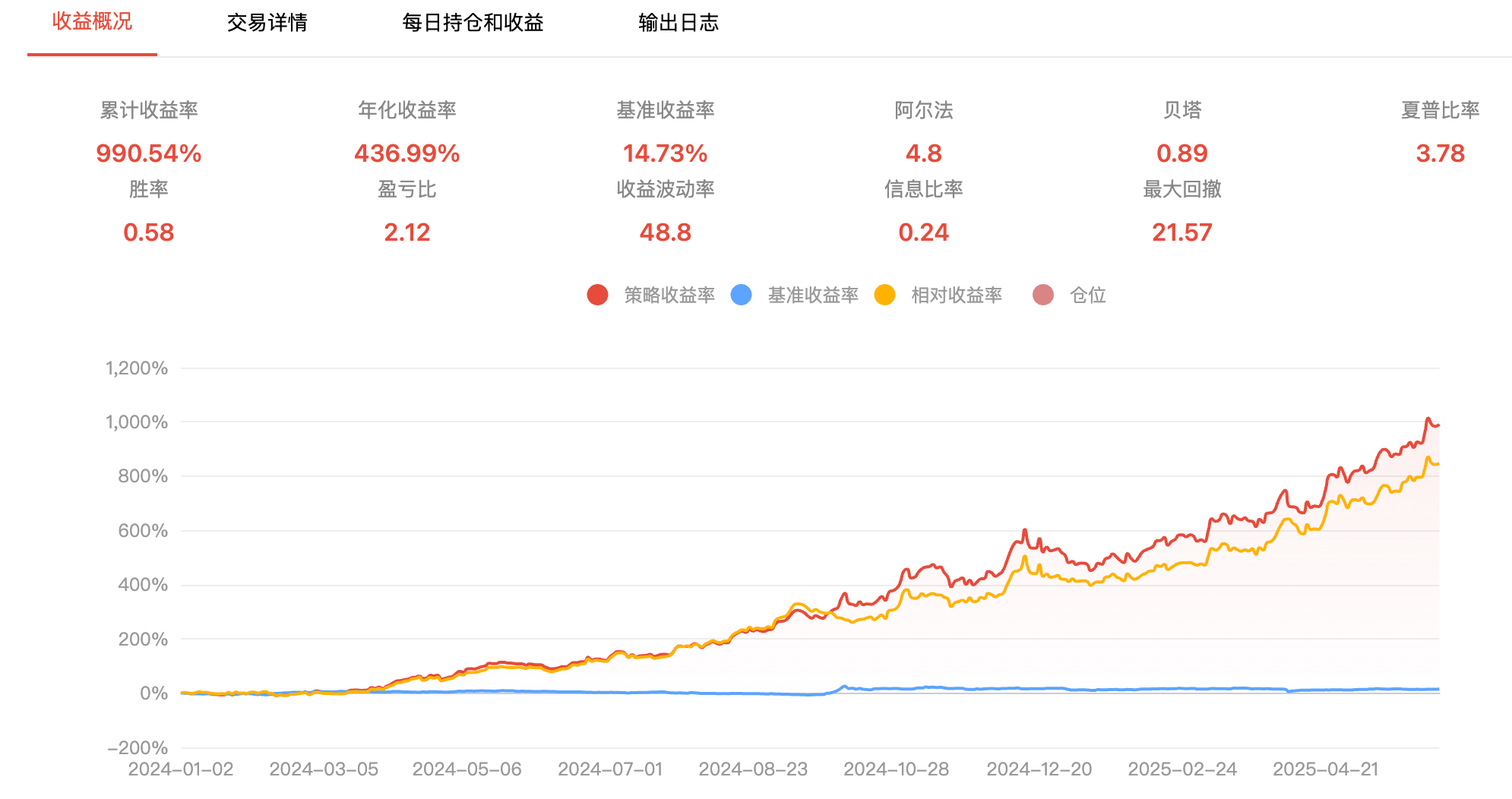This screenshot has width=1512, height=799.
Task: Click the 累计收益率 value 990.54%
Action: pyautogui.click(x=149, y=153)
